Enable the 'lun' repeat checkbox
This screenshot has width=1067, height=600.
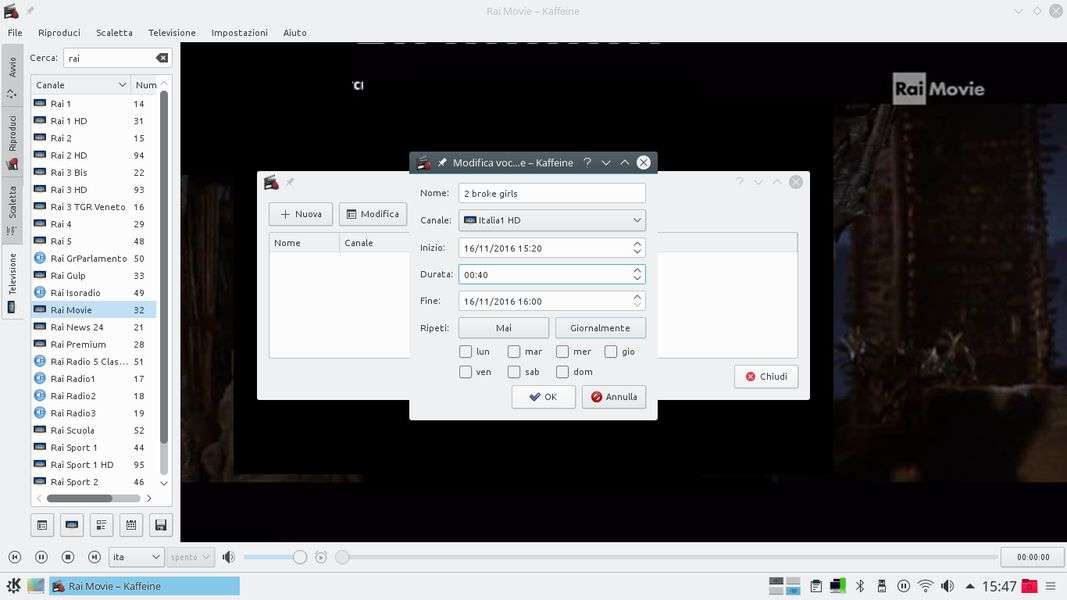click(466, 352)
